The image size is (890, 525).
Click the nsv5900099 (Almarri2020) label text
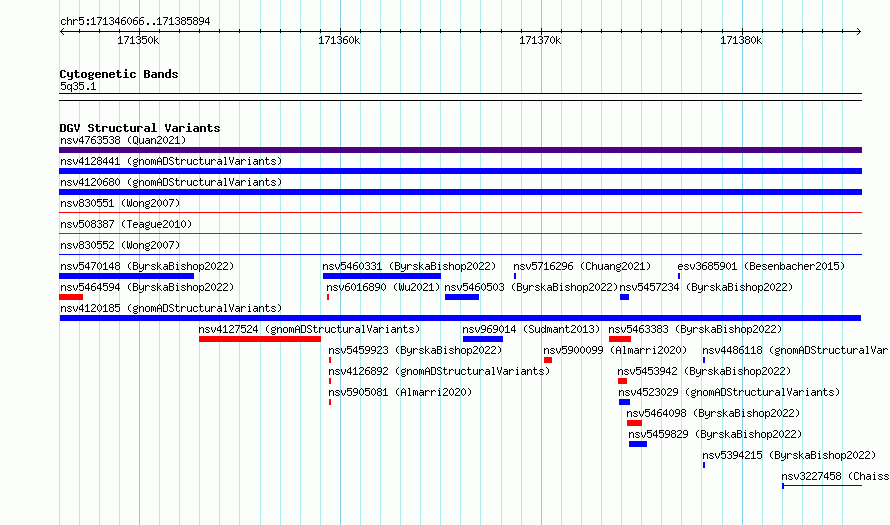coord(615,350)
